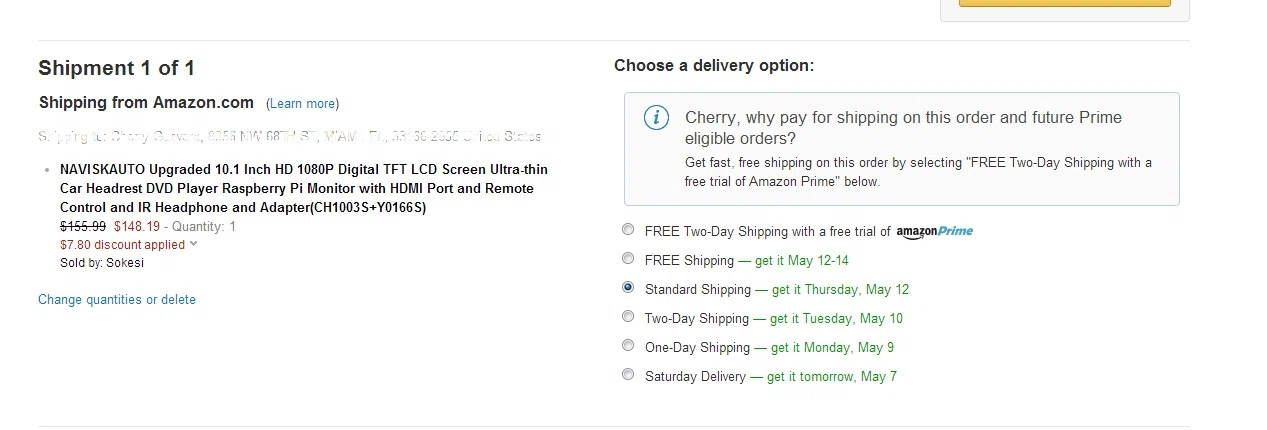Click the 'get it tomorrow, May 7' text
The image size is (1267, 430).
coord(832,377)
